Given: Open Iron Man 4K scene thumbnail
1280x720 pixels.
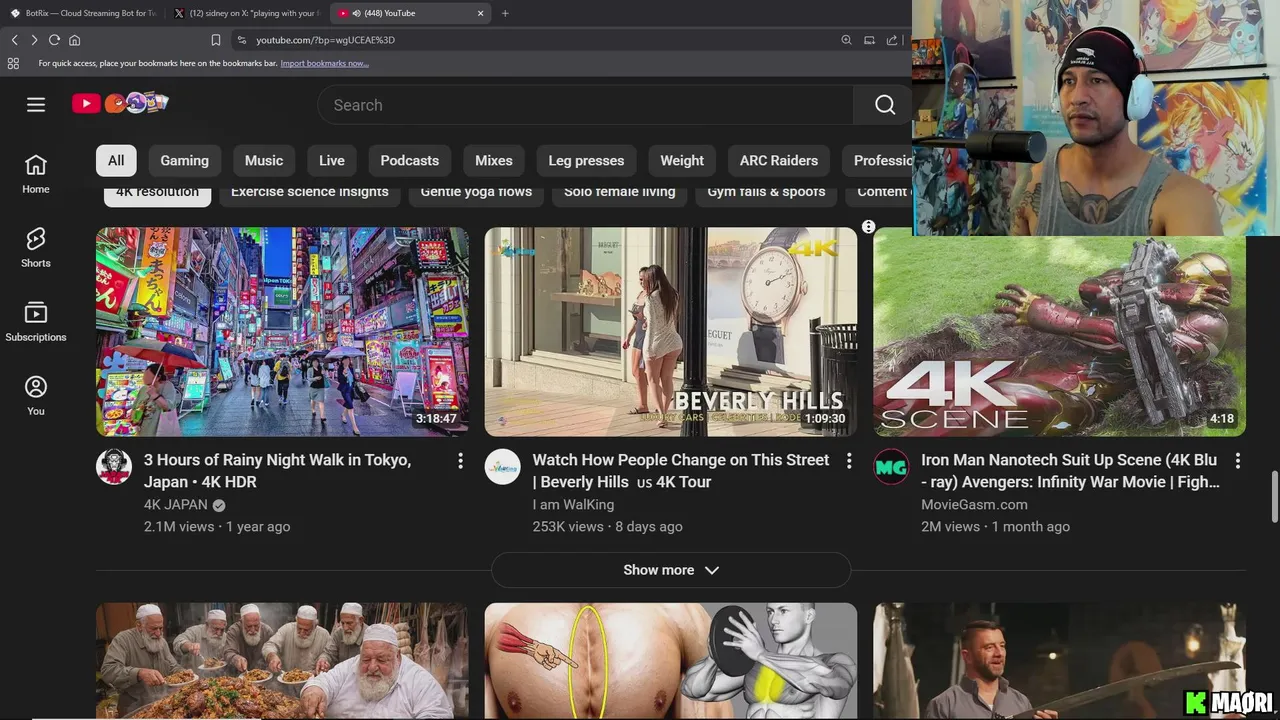Looking at the screenshot, I should tap(1060, 337).
